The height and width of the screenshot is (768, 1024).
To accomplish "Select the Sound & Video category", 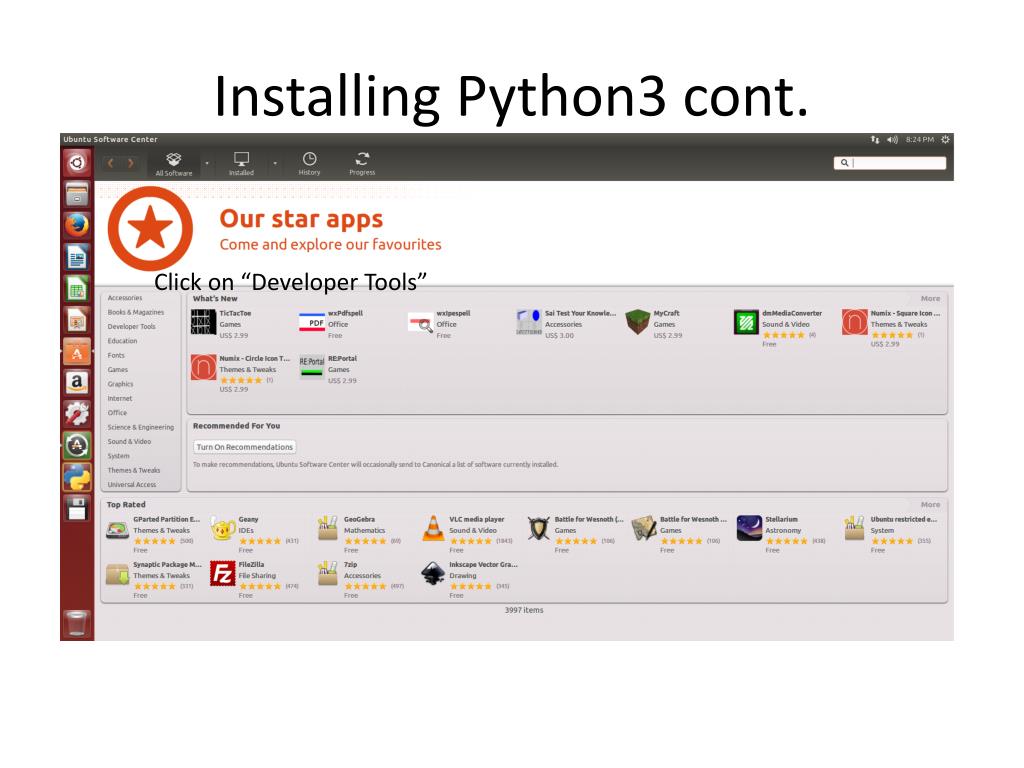I will click(129, 441).
